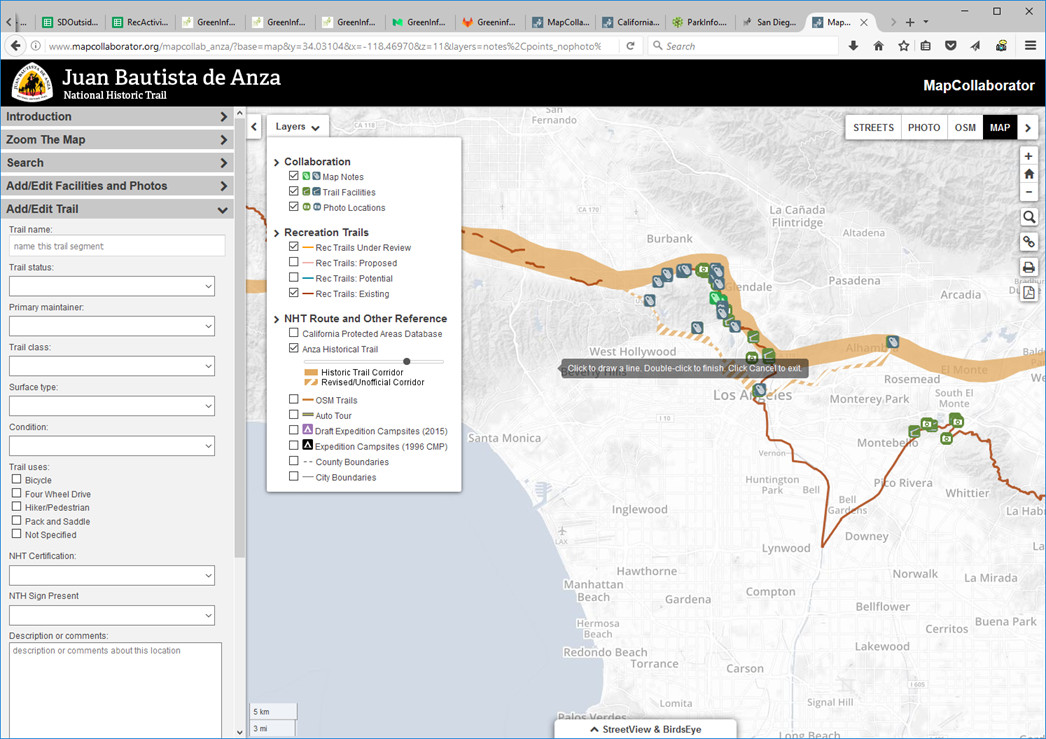This screenshot has width=1046, height=739.
Task: Print the map using printer icon
Action: point(1029,267)
